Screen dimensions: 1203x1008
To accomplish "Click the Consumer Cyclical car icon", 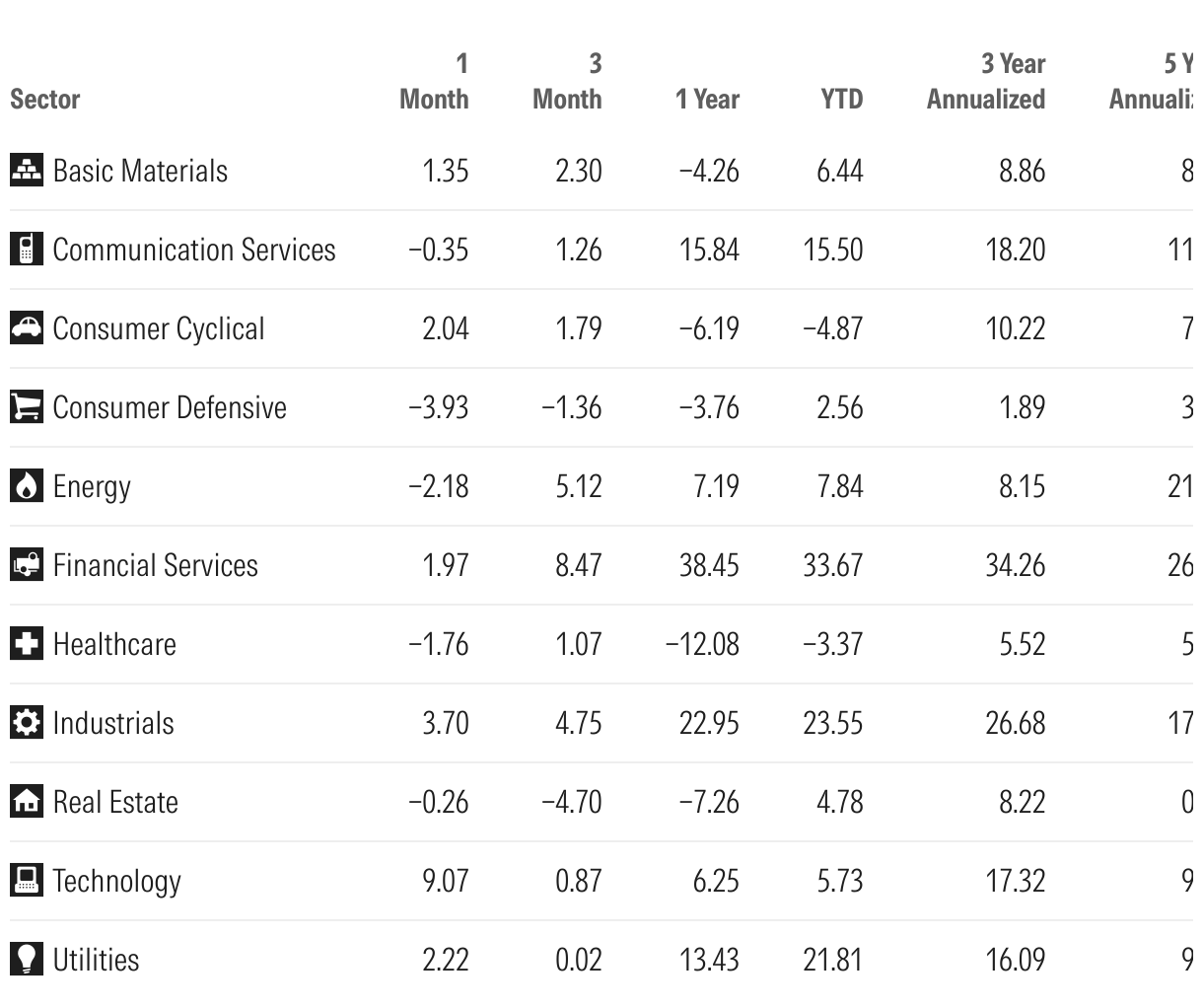I will point(27,327).
